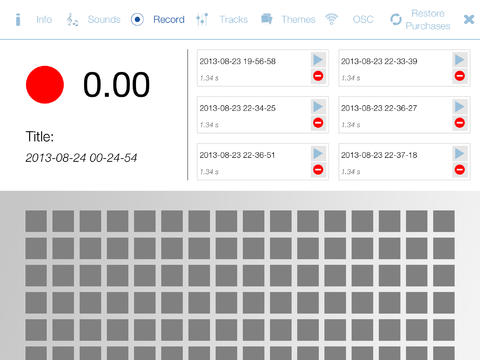This screenshot has height=360, width=480.
Task: Select recording name 2013-08-23 22-33-39
Action: click(x=379, y=61)
